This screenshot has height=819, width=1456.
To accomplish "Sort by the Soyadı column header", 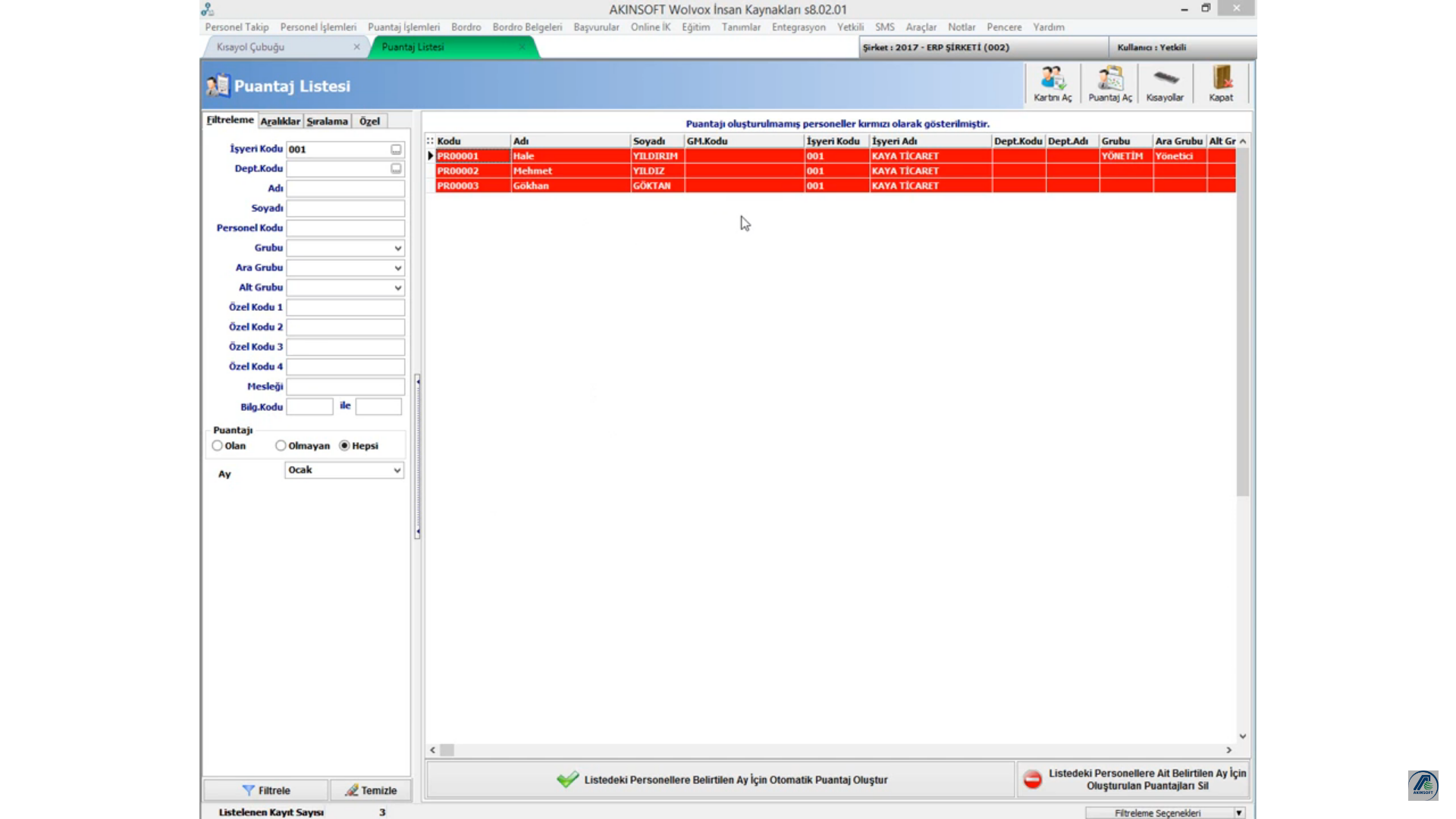I will pos(657,141).
